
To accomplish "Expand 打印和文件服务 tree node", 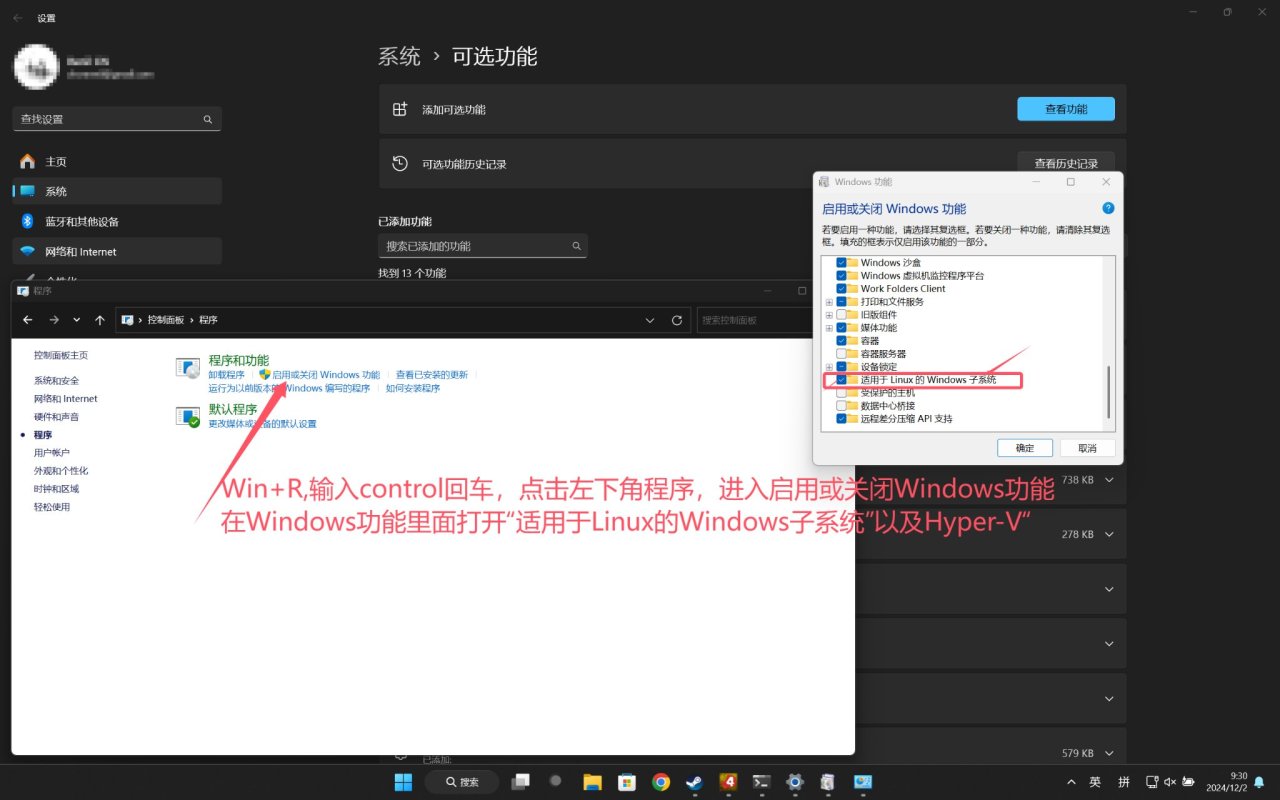I will tap(829, 302).
